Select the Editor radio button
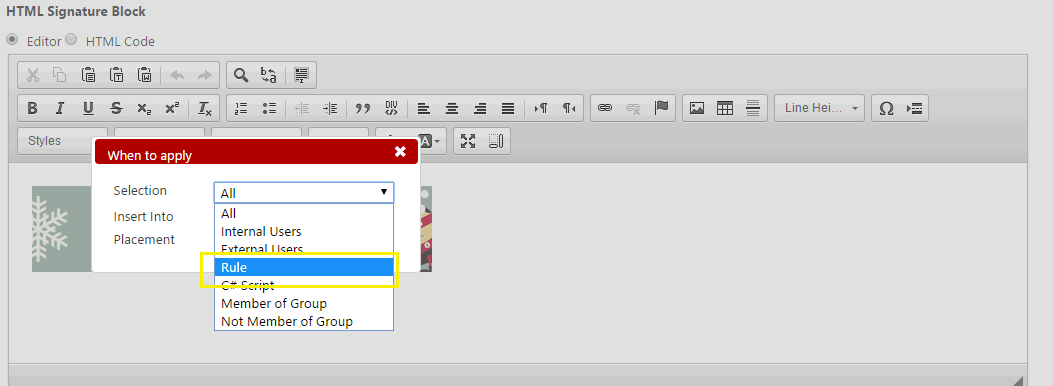 (11, 39)
